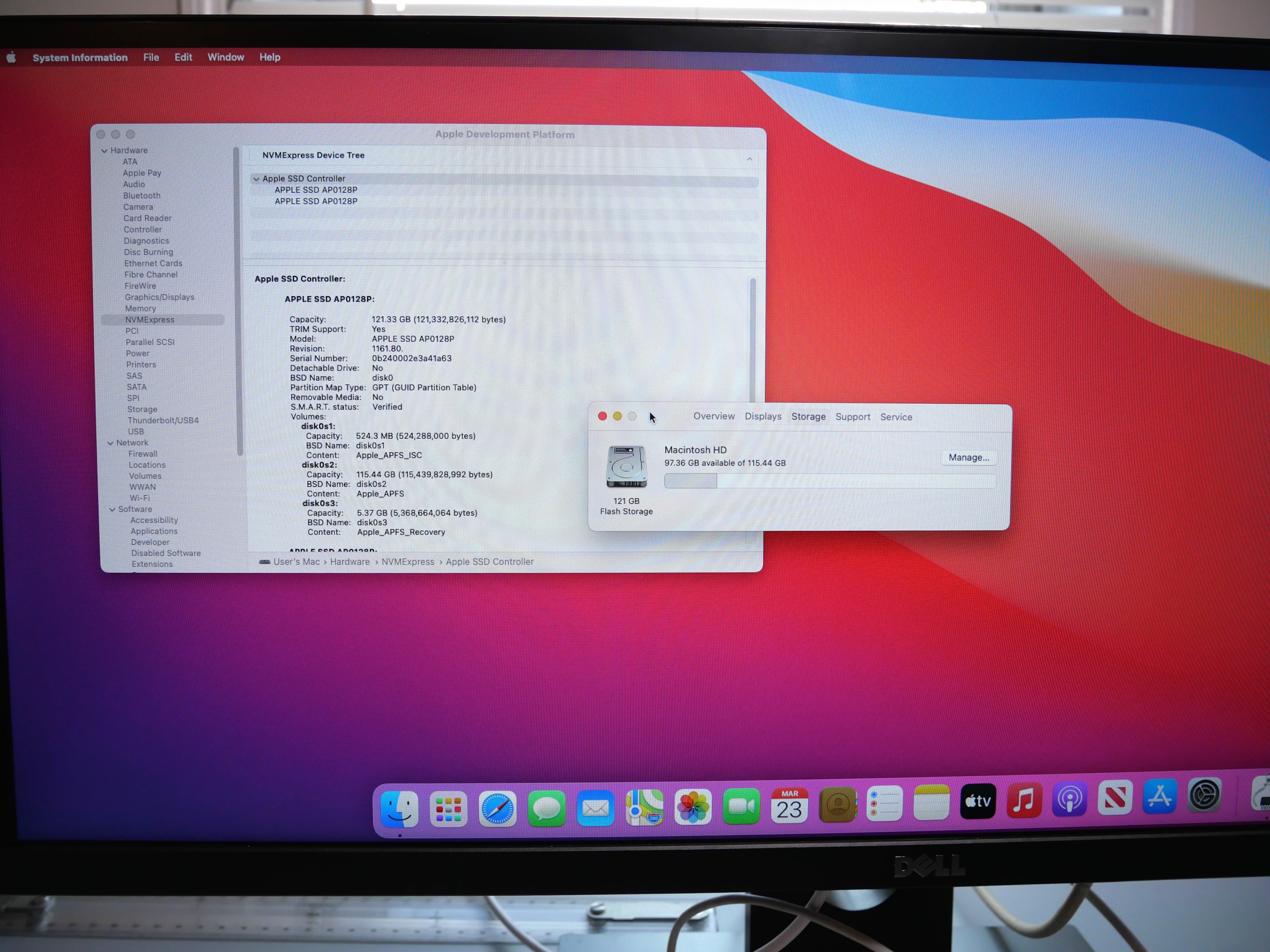The width and height of the screenshot is (1270, 952).
Task: Open News app in the Dock
Action: point(1115,797)
